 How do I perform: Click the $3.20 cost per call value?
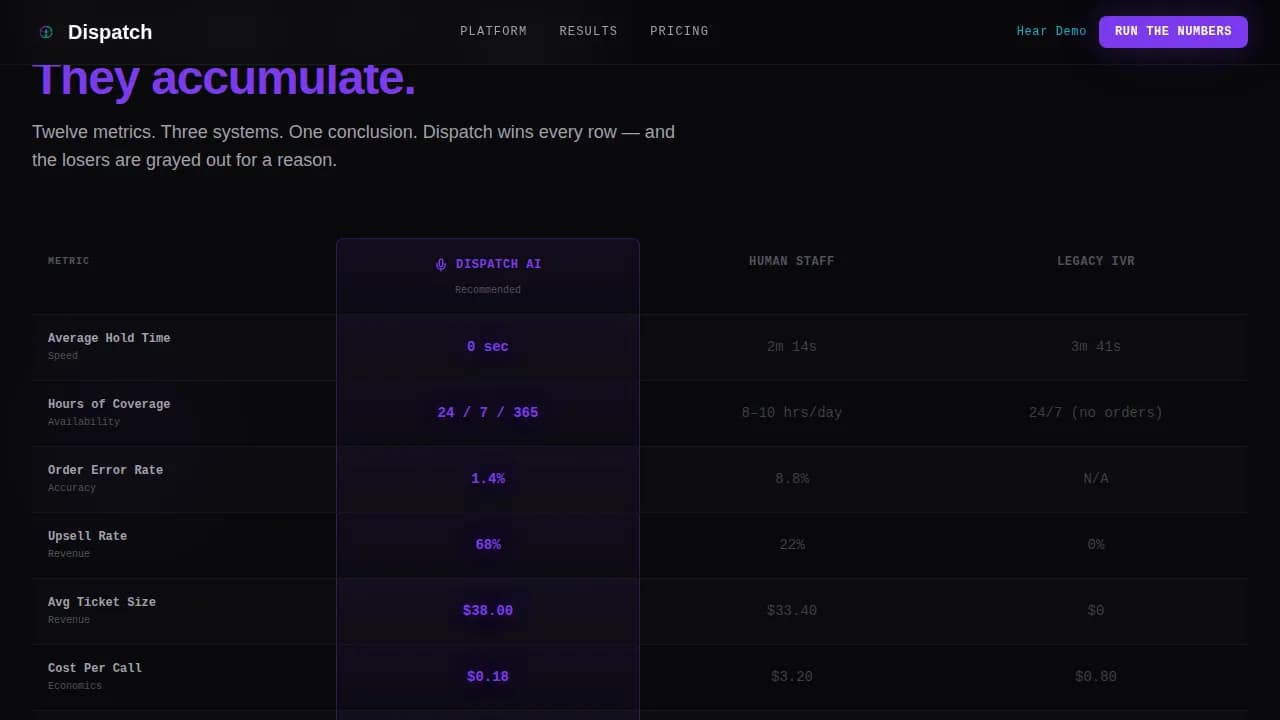[792, 677]
